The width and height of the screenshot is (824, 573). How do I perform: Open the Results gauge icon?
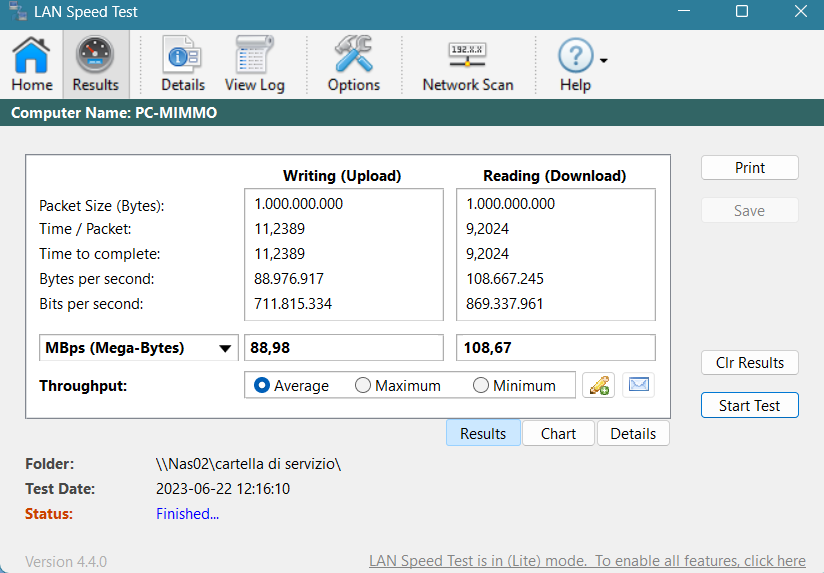pyautogui.click(x=96, y=64)
